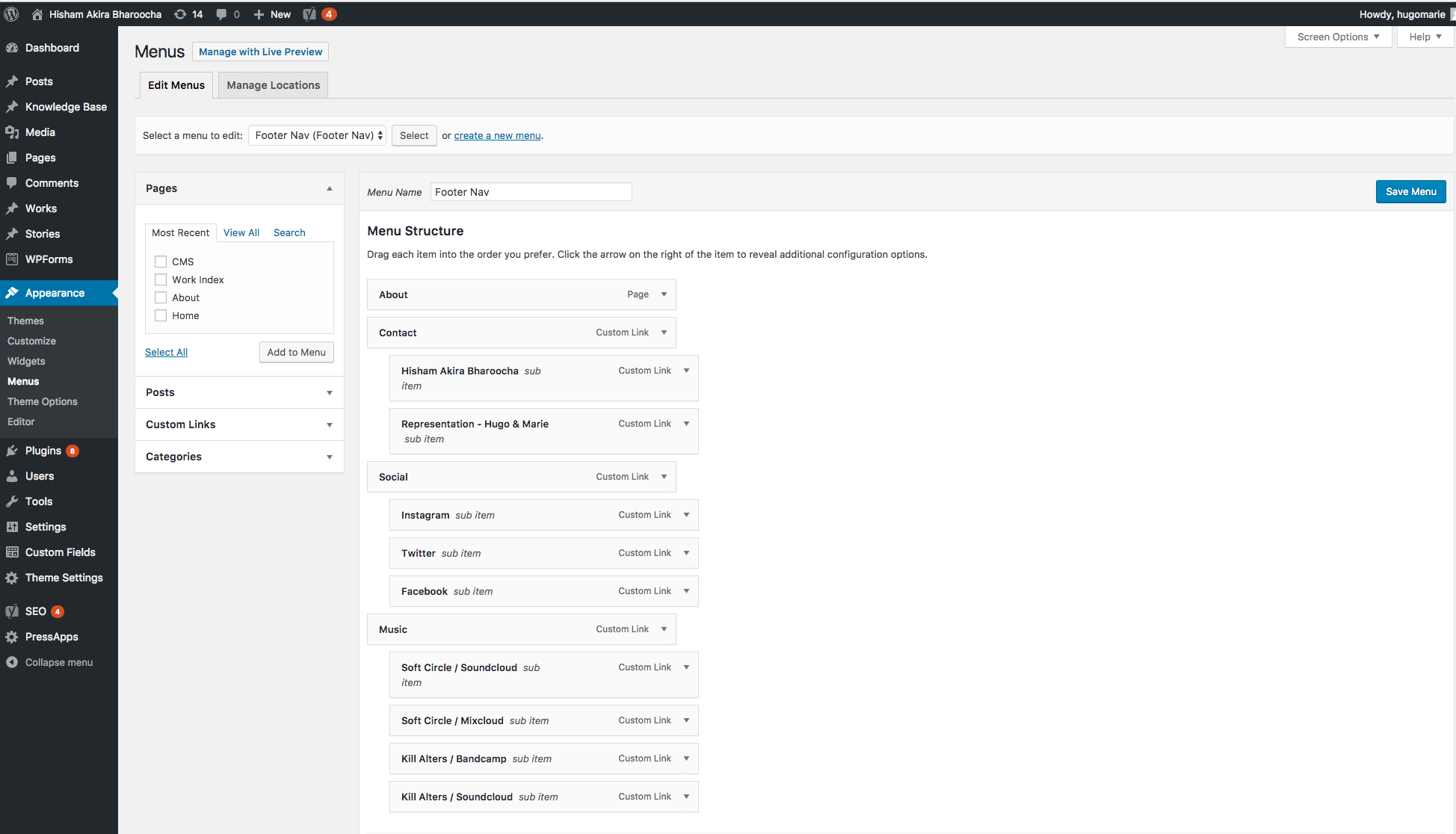
Task: Switch to the pages Search tab
Action: [289, 232]
